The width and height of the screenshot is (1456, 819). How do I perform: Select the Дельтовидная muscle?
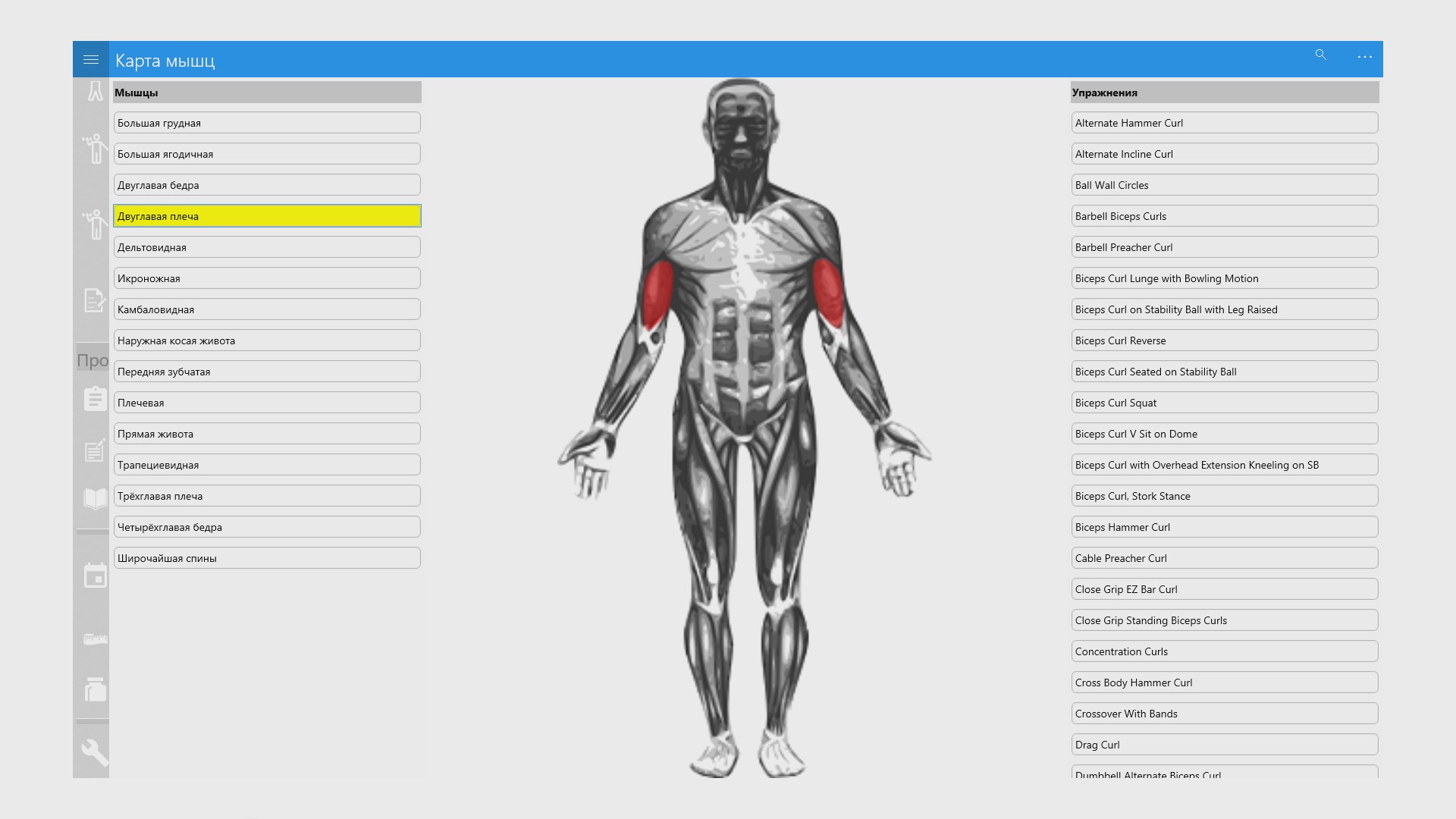(x=267, y=247)
